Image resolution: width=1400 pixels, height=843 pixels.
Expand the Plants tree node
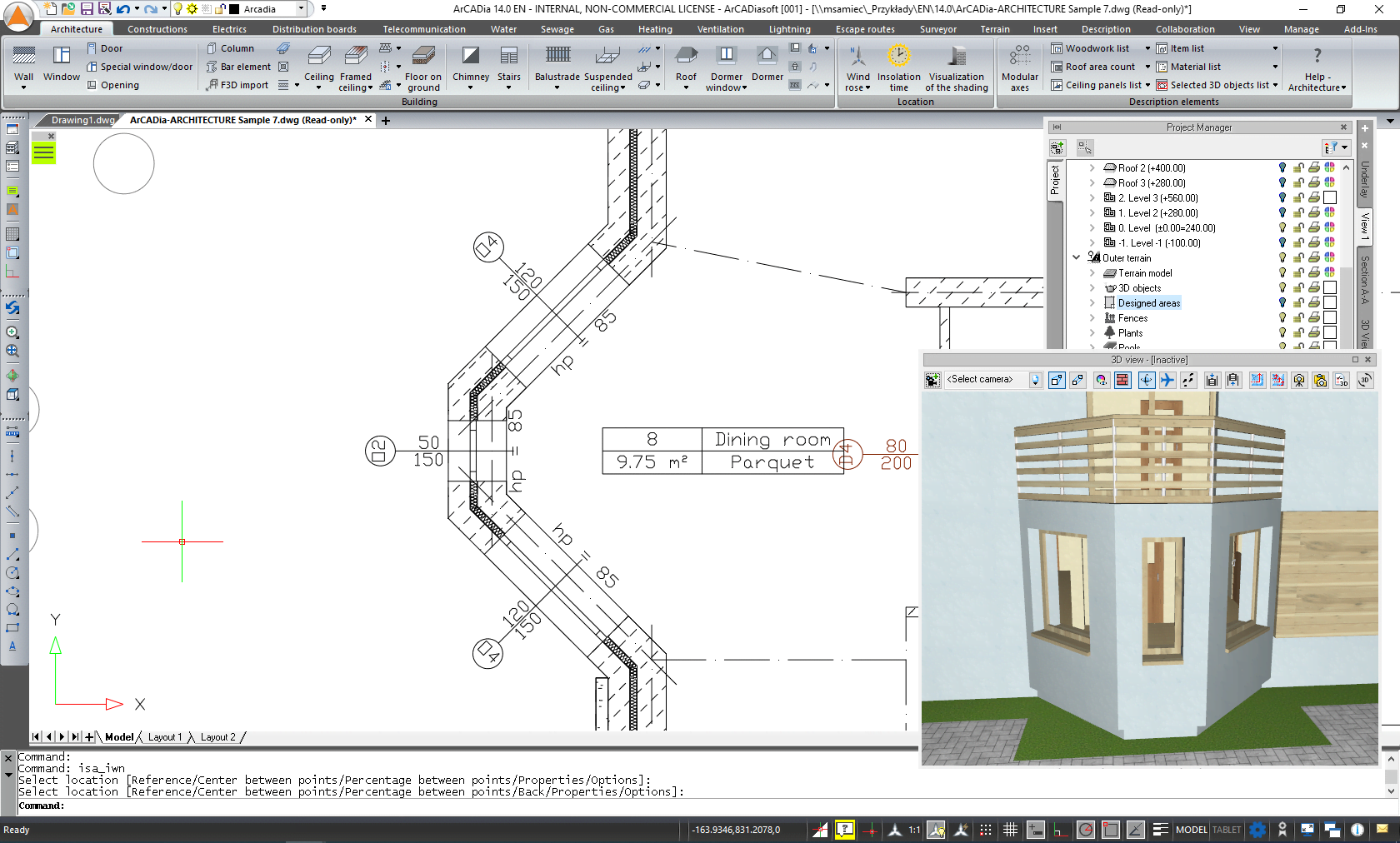1092,332
